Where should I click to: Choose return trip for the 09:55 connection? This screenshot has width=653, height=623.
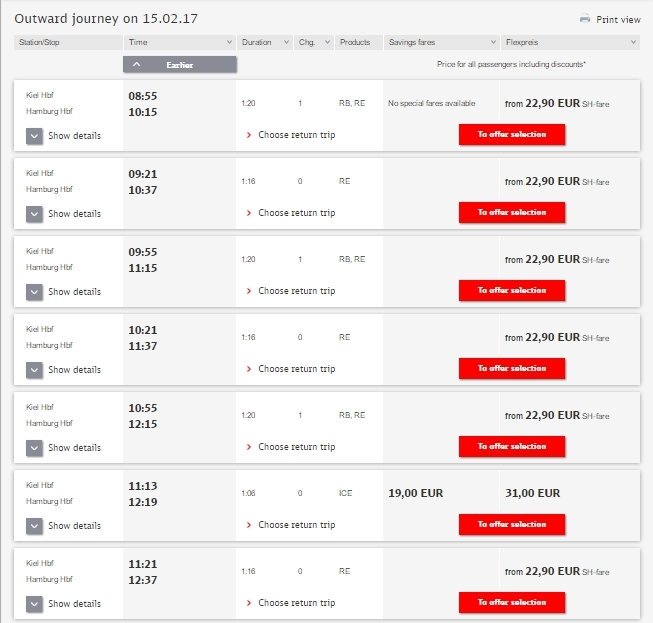coord(296,291)
